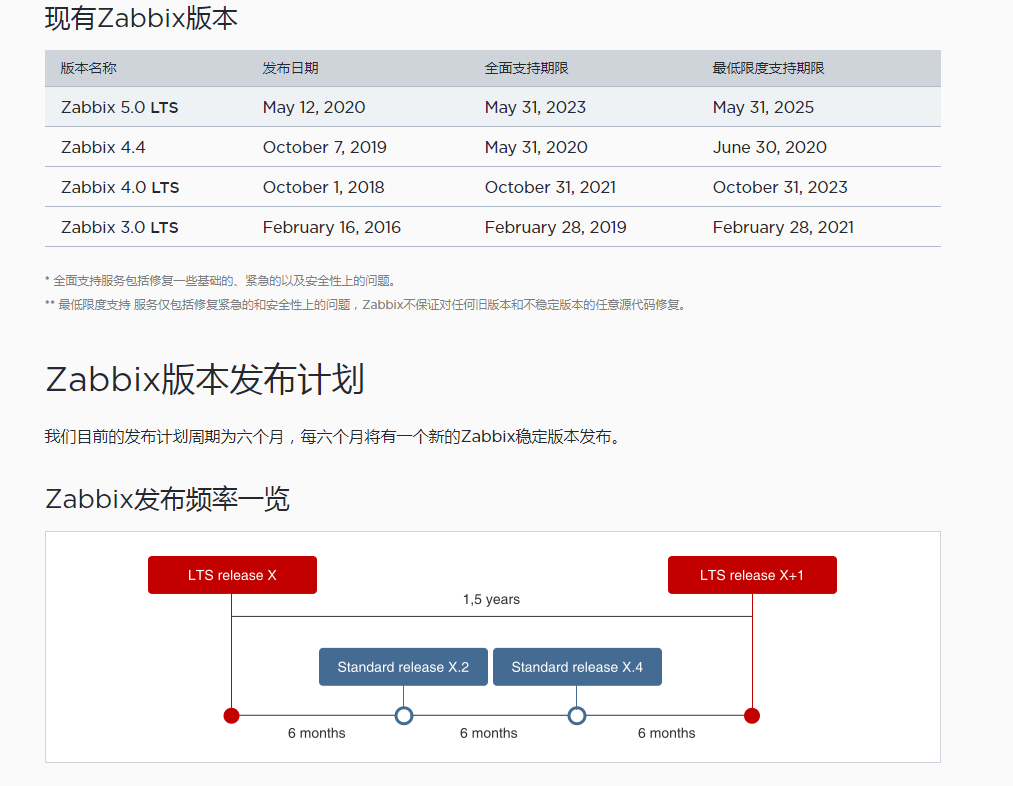
Task: Click the May 31, 2020 full support date
Action: click(x=536, y=147)
